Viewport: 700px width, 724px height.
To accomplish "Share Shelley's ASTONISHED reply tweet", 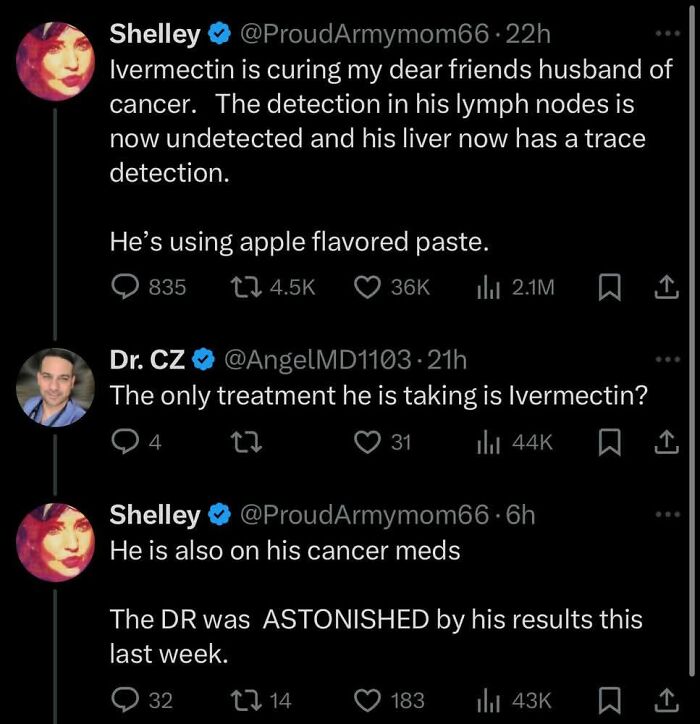I will tap(664, 700).
